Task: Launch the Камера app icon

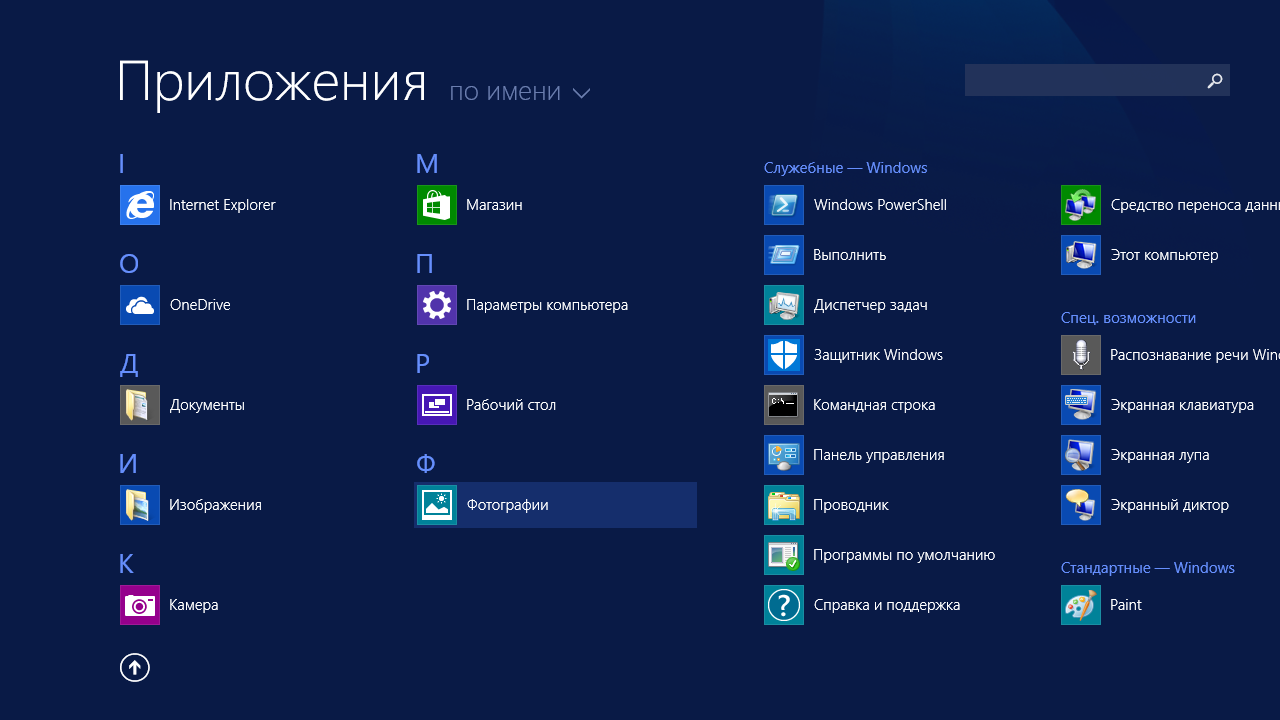Action: 140,605
